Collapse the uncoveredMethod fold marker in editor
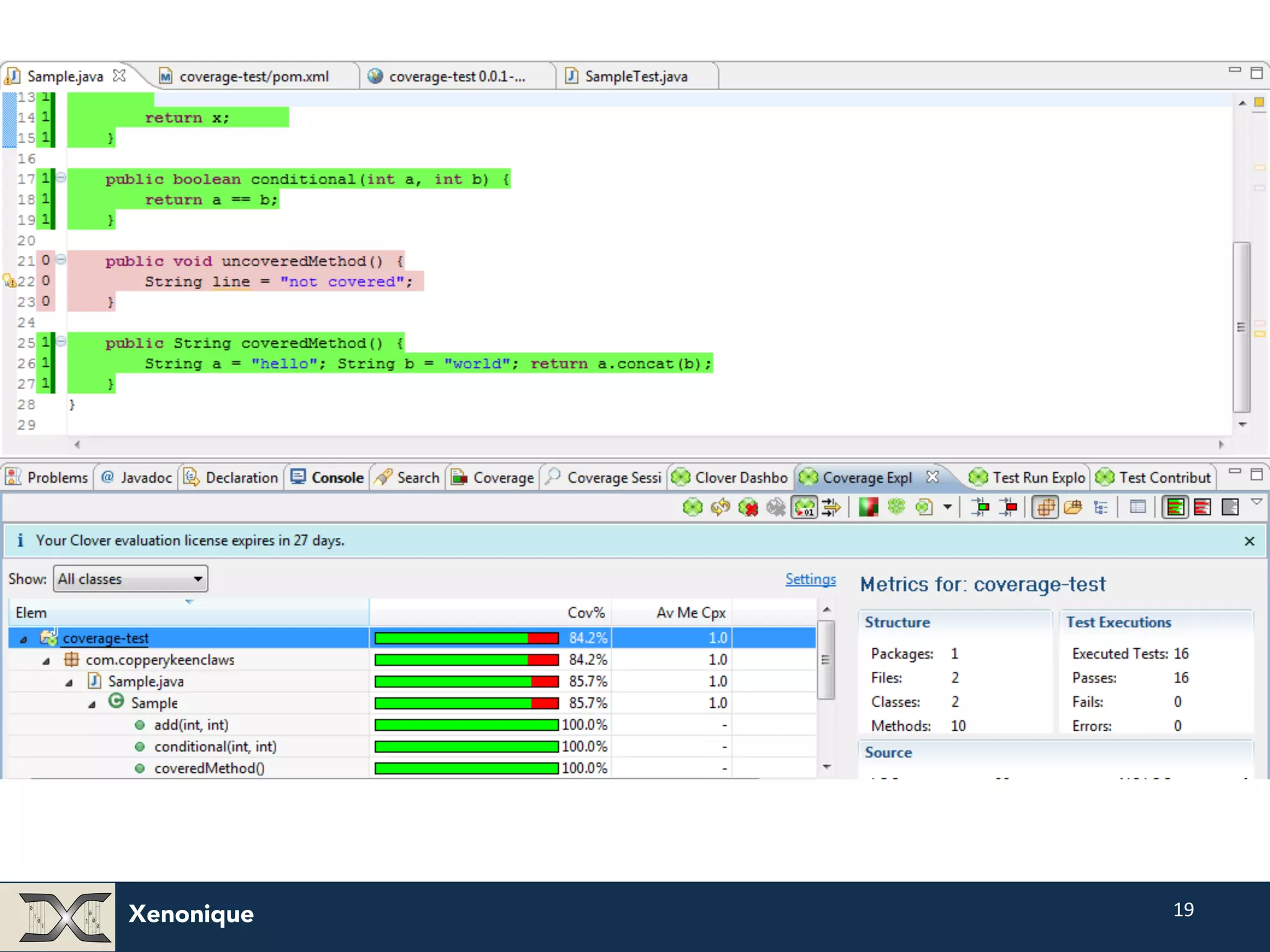Viewport: 1270px width, 952px height. click(61, 260)
